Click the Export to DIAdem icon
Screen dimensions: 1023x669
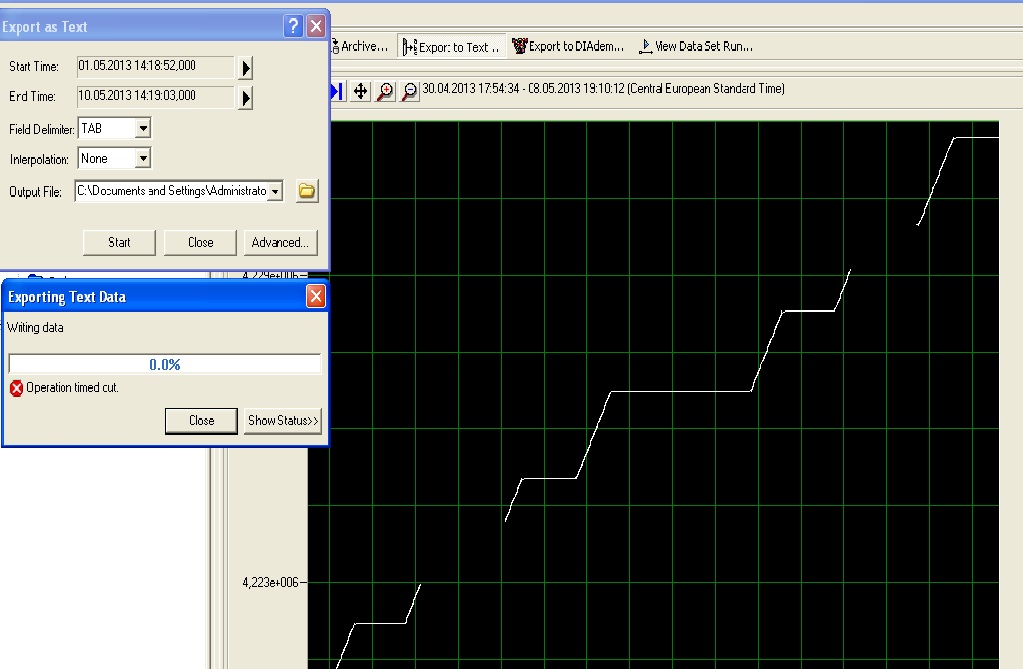(519, 46)
